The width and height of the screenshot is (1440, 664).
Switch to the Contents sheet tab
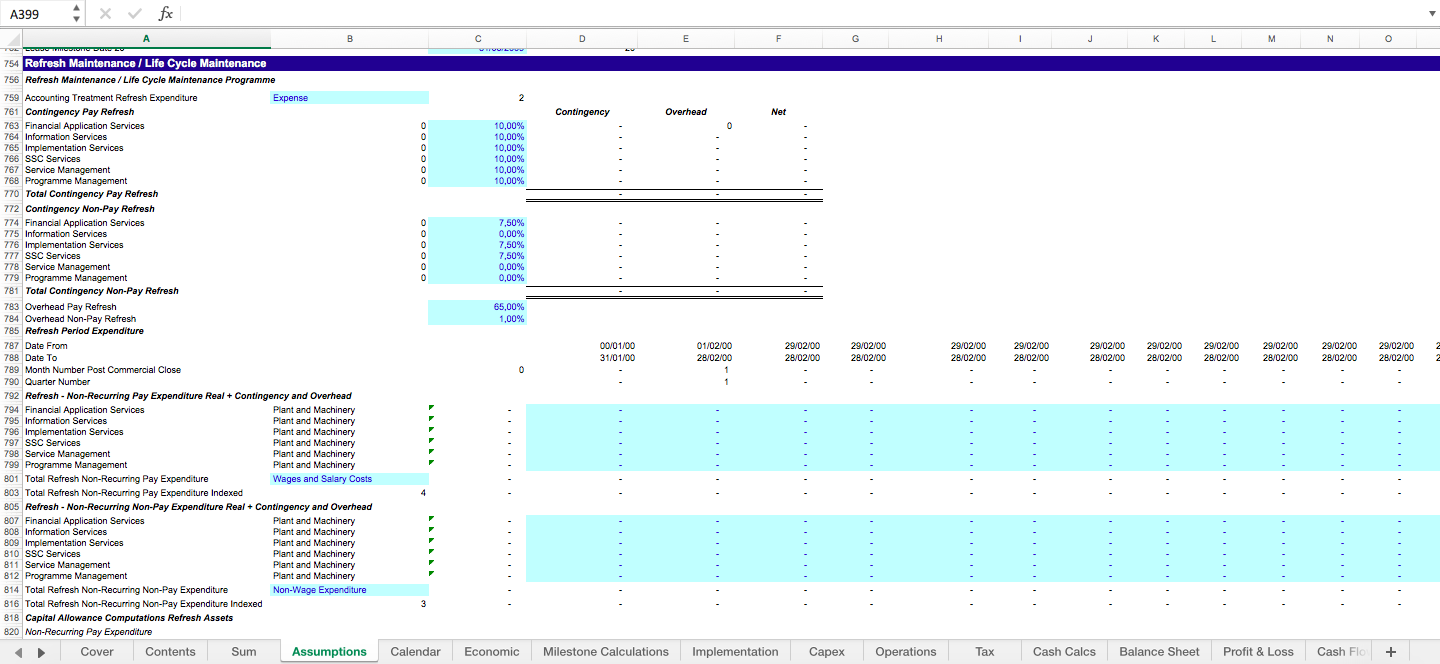point(170,652)
